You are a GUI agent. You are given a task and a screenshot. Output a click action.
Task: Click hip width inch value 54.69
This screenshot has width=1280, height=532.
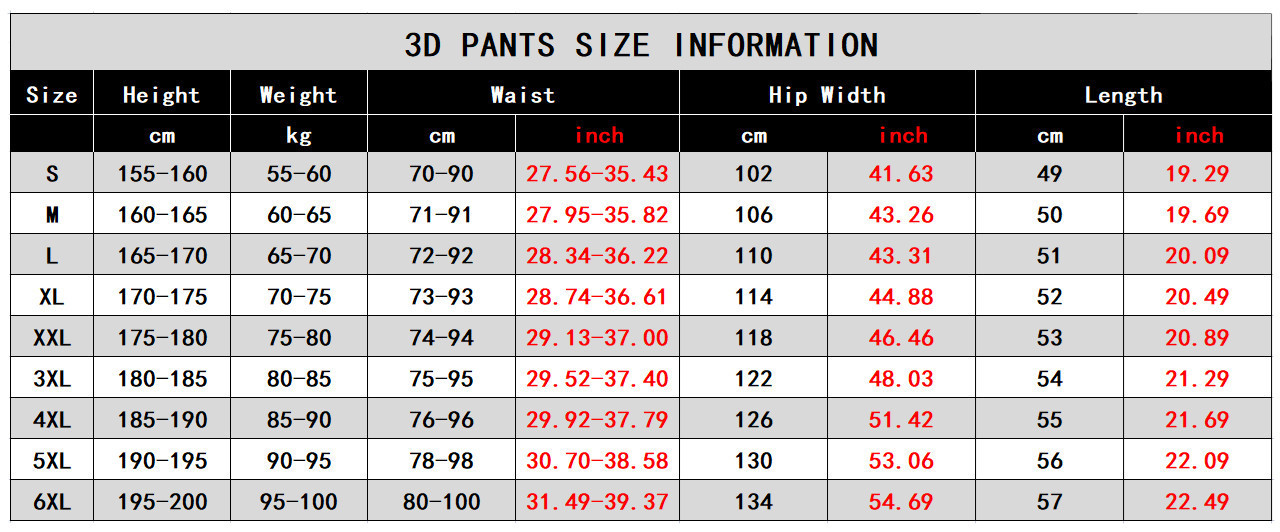click(901, 502)
